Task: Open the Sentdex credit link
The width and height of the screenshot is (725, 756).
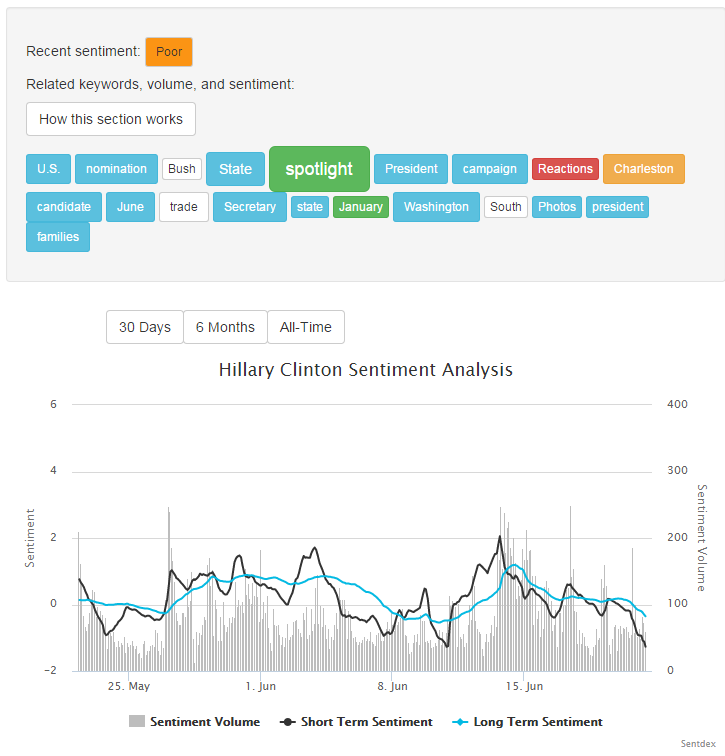Action: click(x=698, y=743)
